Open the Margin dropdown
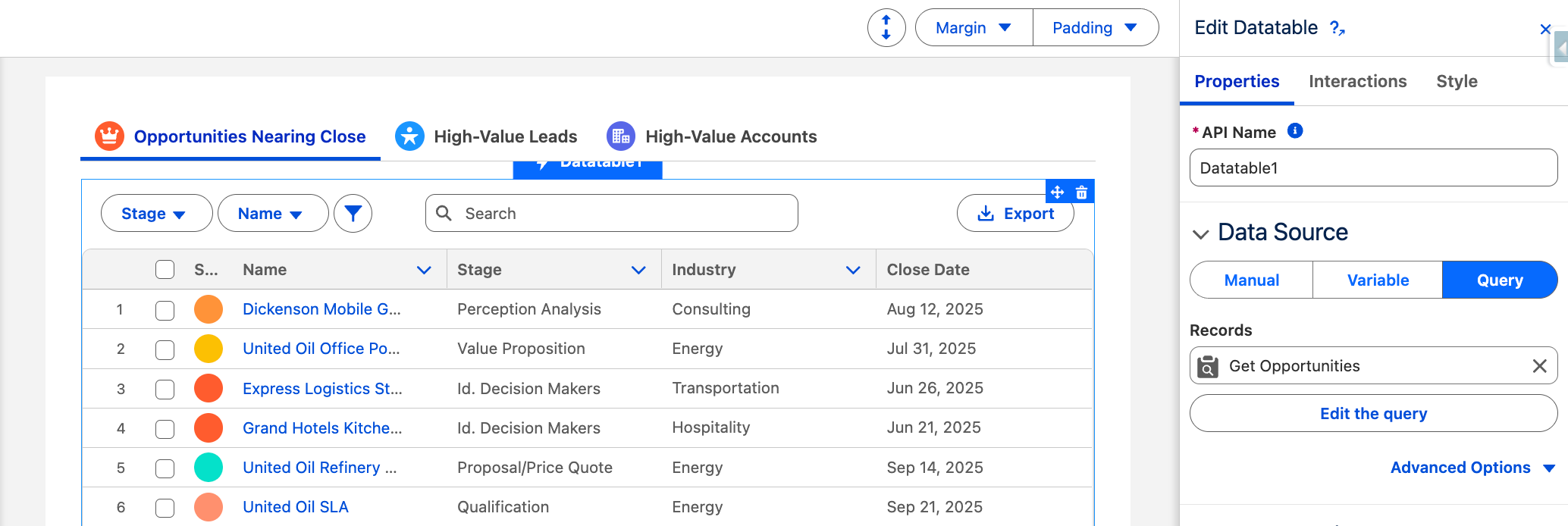This screenshot has width=1568, height=526. click(x=974, y=28)
